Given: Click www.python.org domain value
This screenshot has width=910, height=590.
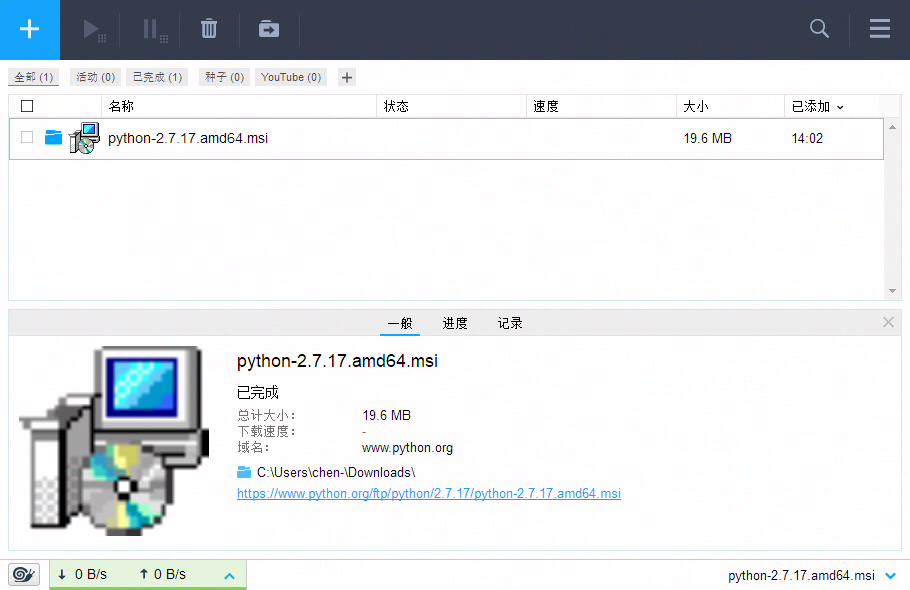Looking at the screenshot, I should click(407, 448).
